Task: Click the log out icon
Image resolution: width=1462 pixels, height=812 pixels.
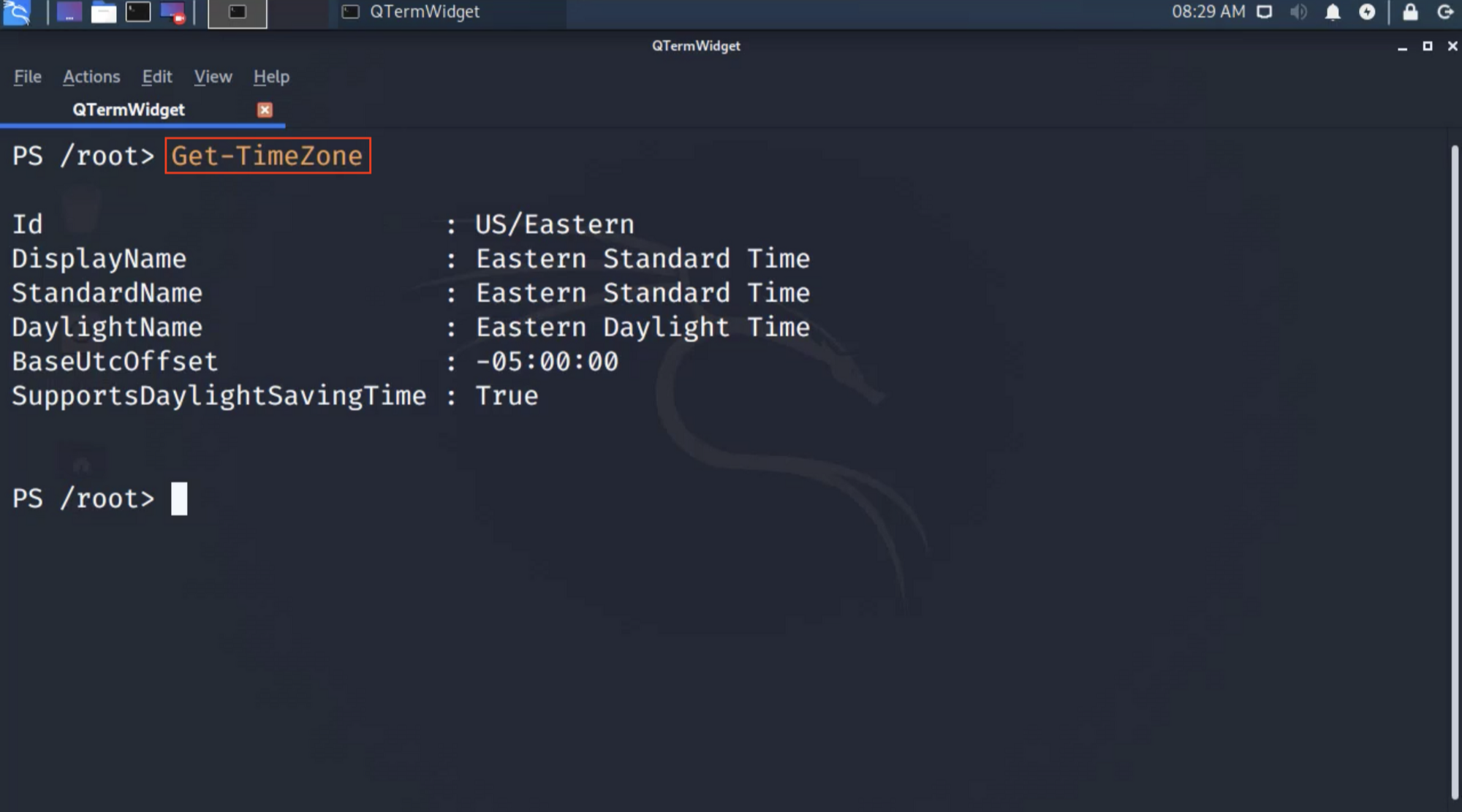Action: (1444, 12)
